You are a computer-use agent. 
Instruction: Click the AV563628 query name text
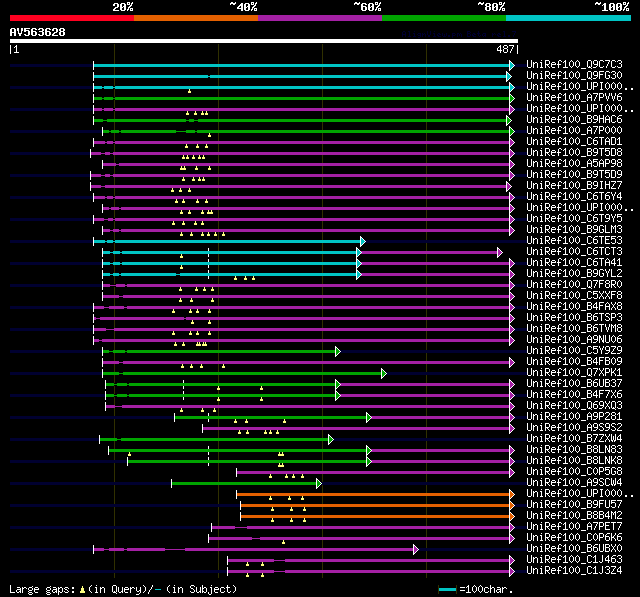pos(38,32)
